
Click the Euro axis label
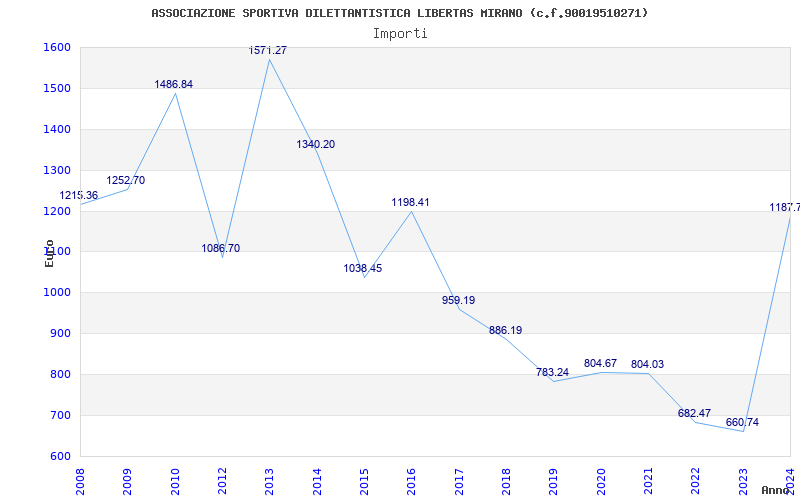49,254
